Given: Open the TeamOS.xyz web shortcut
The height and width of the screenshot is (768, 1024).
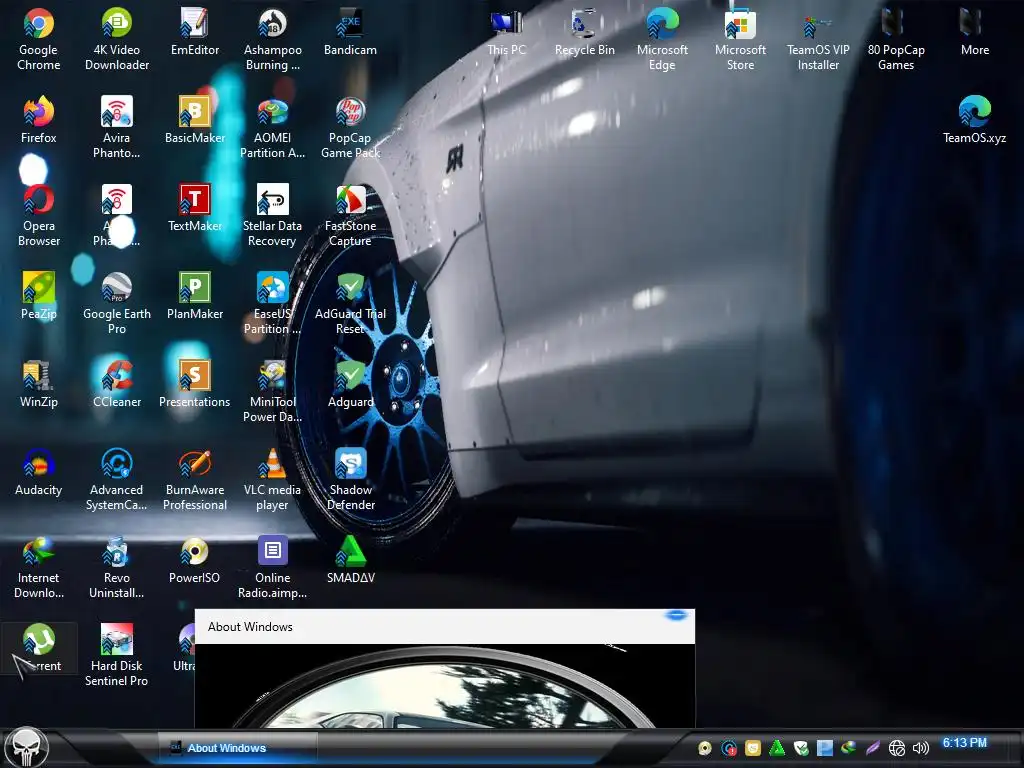Looking at the screenshot, I should [974, 120].
